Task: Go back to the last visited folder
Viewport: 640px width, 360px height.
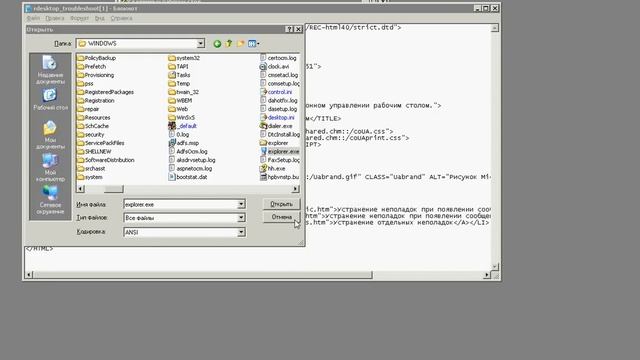Action: coord(217,44)
